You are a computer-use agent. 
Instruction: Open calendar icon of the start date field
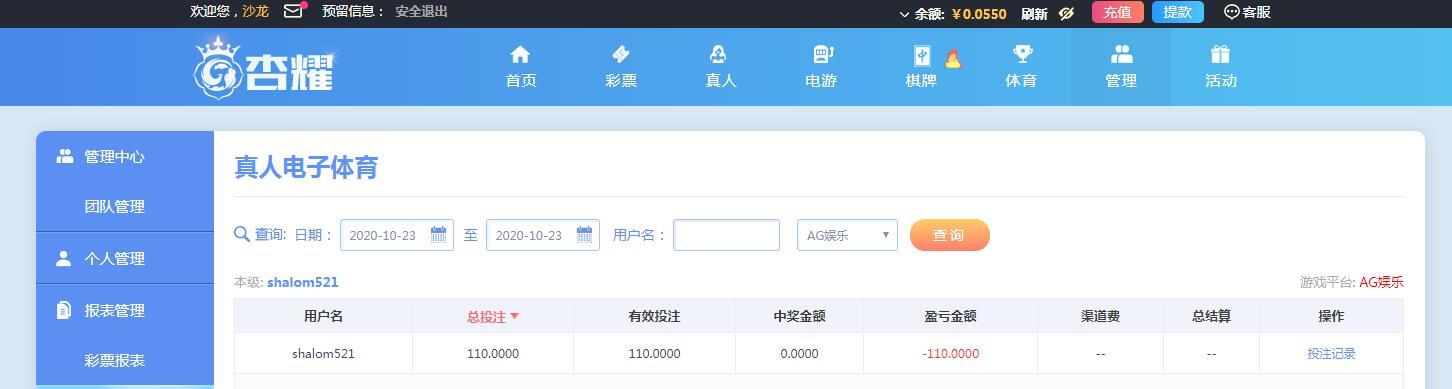pos(438,235)
